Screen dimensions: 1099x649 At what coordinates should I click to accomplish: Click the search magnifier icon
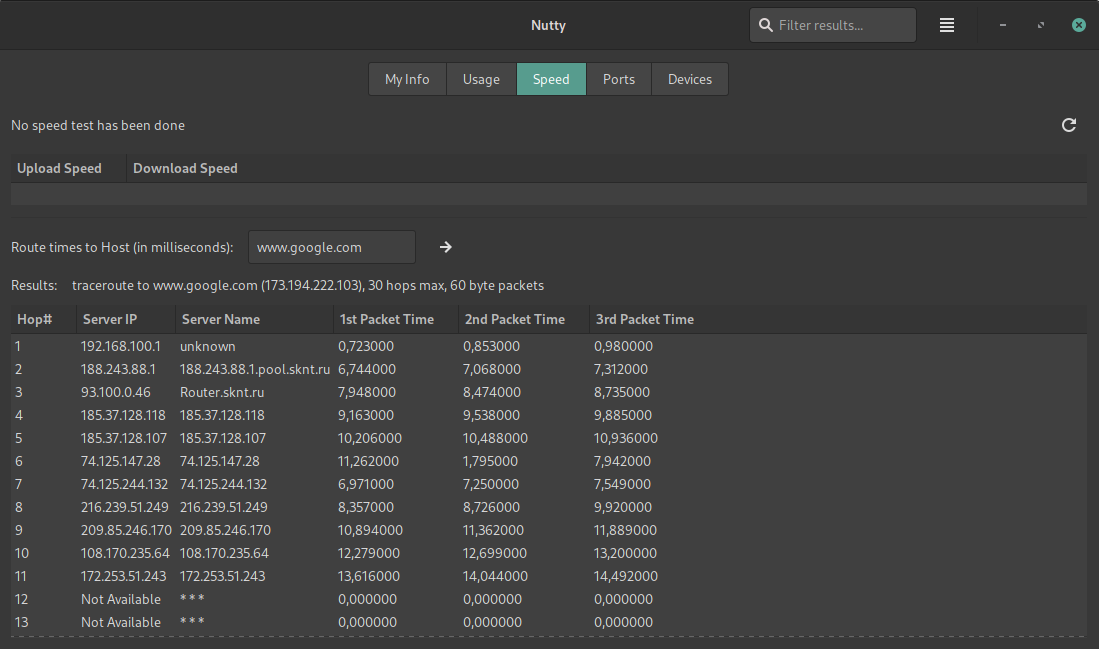click(766, 25)
